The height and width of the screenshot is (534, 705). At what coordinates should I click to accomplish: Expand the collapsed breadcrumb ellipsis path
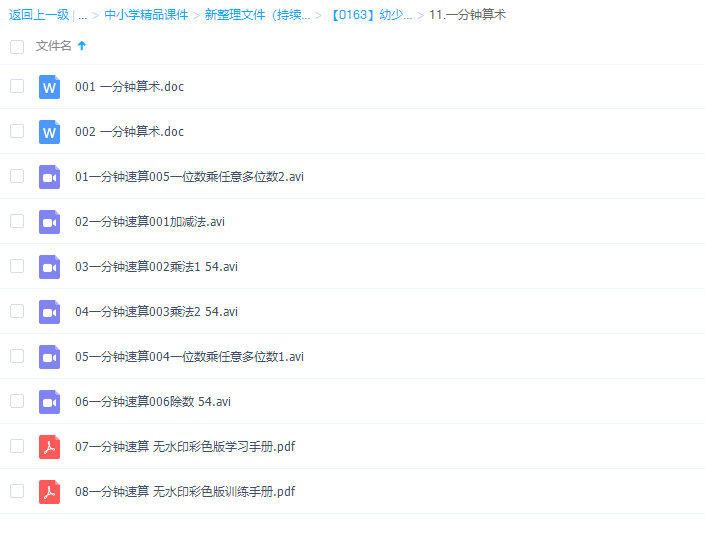coord(82,15)
